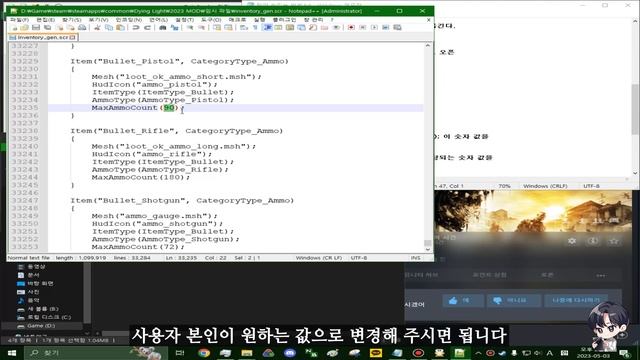The width and height of the screenshot is (640, 360).
Task: Click the star favorite icon in Steam
Action: (613, 241)
